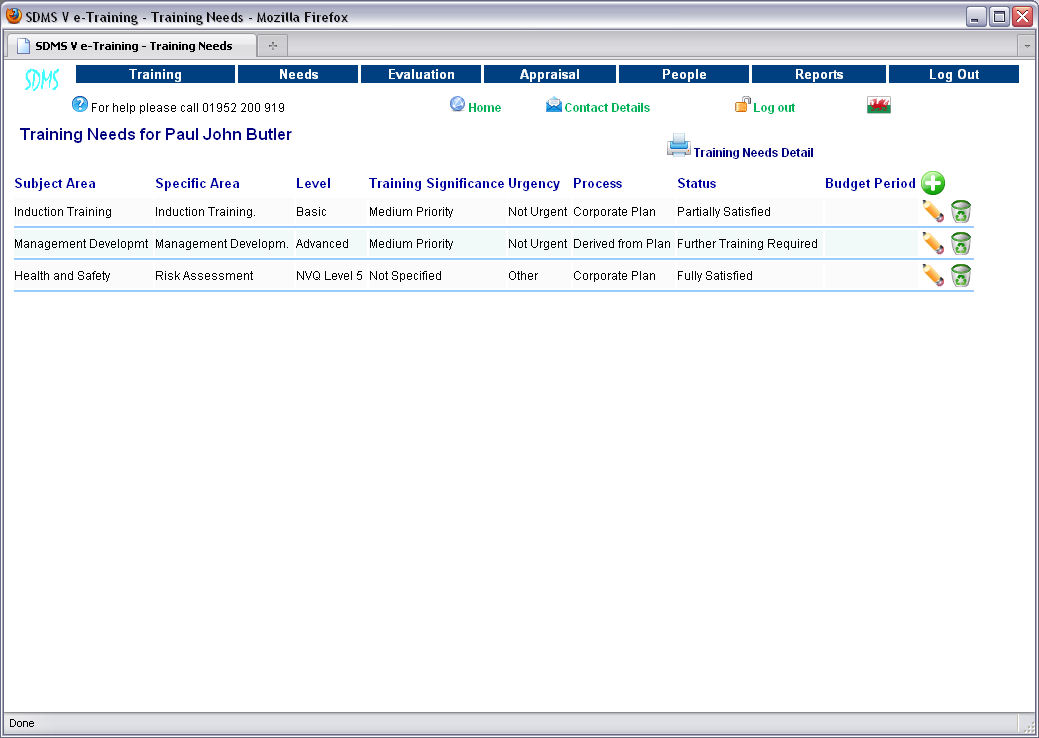The height and width of the screenshot is (738, 1039).
Task: Sort by the Level column header
Action: coord(313,184)
